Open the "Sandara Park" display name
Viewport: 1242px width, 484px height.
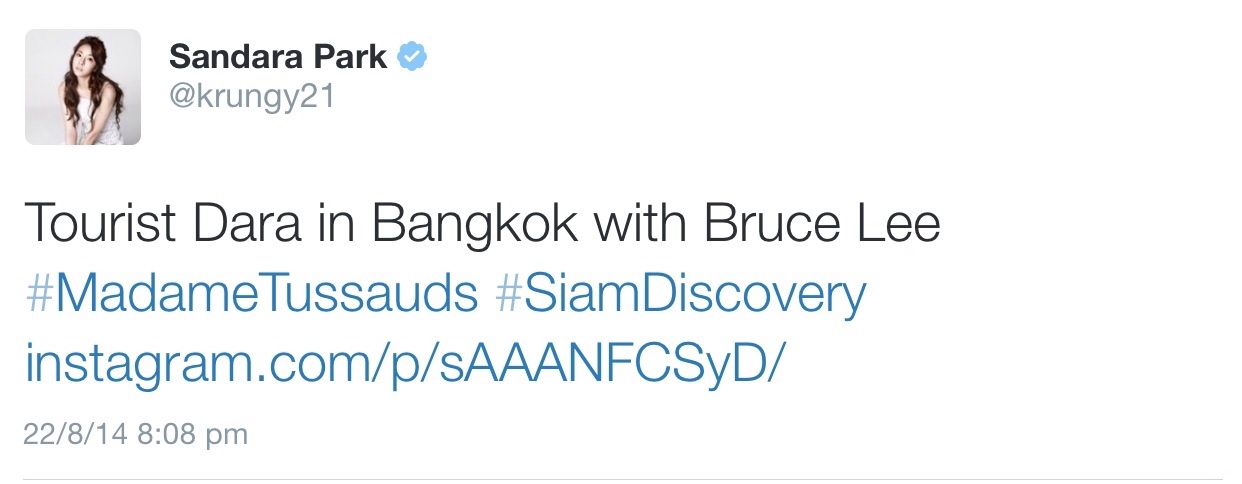point(277,58)
